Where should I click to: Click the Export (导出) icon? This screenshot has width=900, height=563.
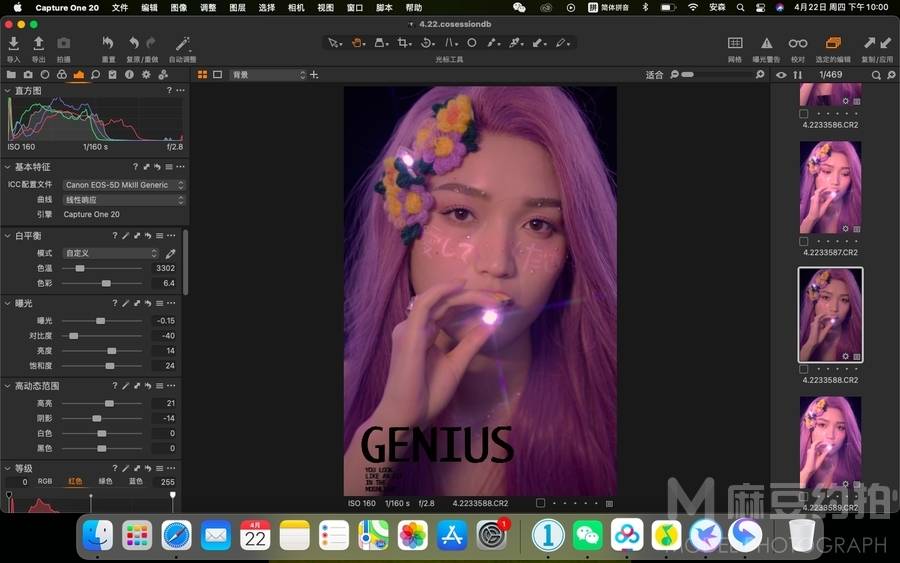[x=38, y=44]
